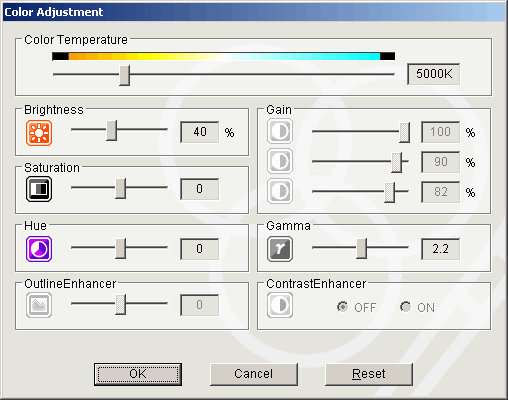Click the ContrastEnhancer half-circle icon

(280, 305)
